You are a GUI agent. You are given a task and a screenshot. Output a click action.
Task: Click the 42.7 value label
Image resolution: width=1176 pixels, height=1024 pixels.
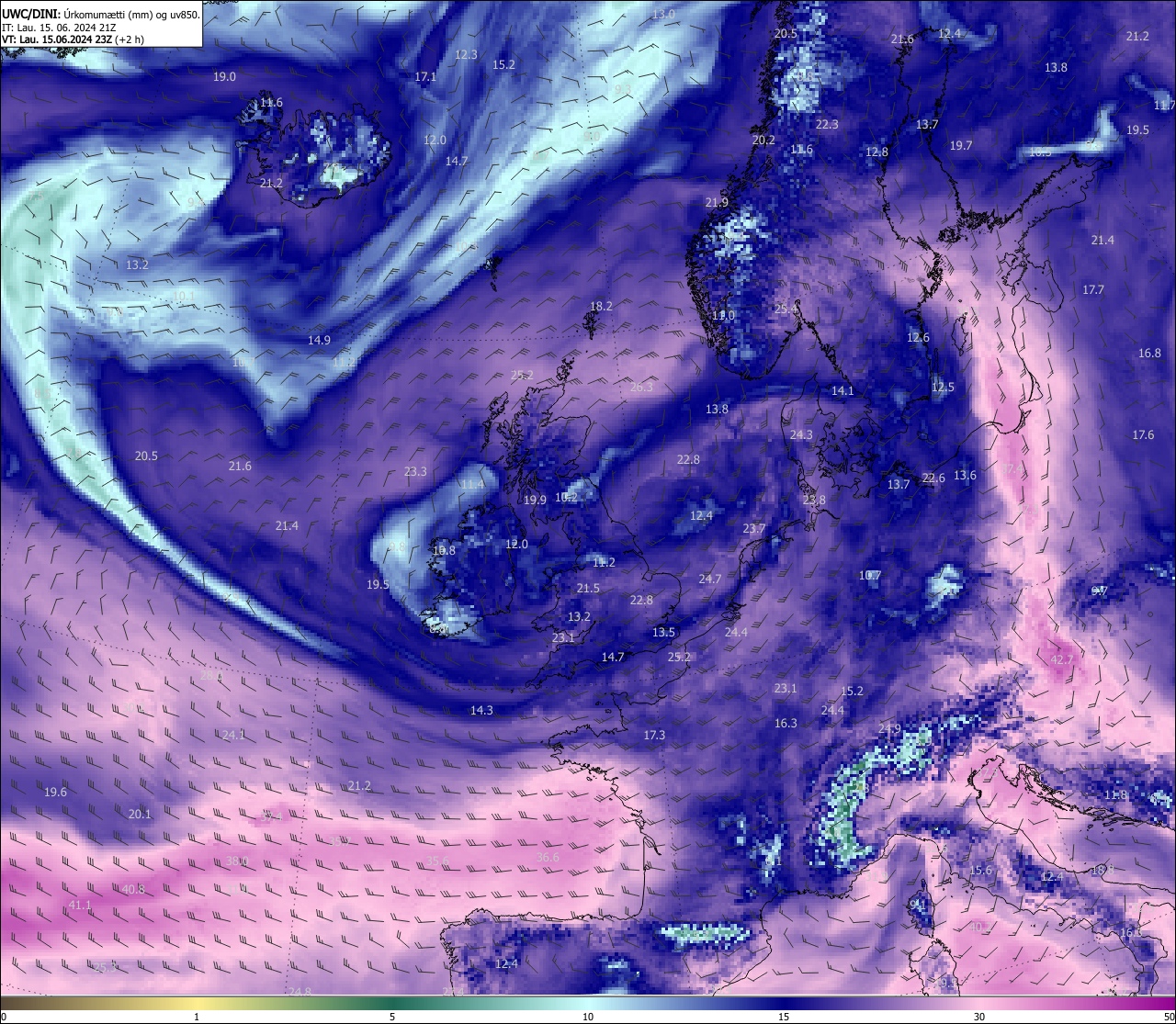(x=1062, y=660)
